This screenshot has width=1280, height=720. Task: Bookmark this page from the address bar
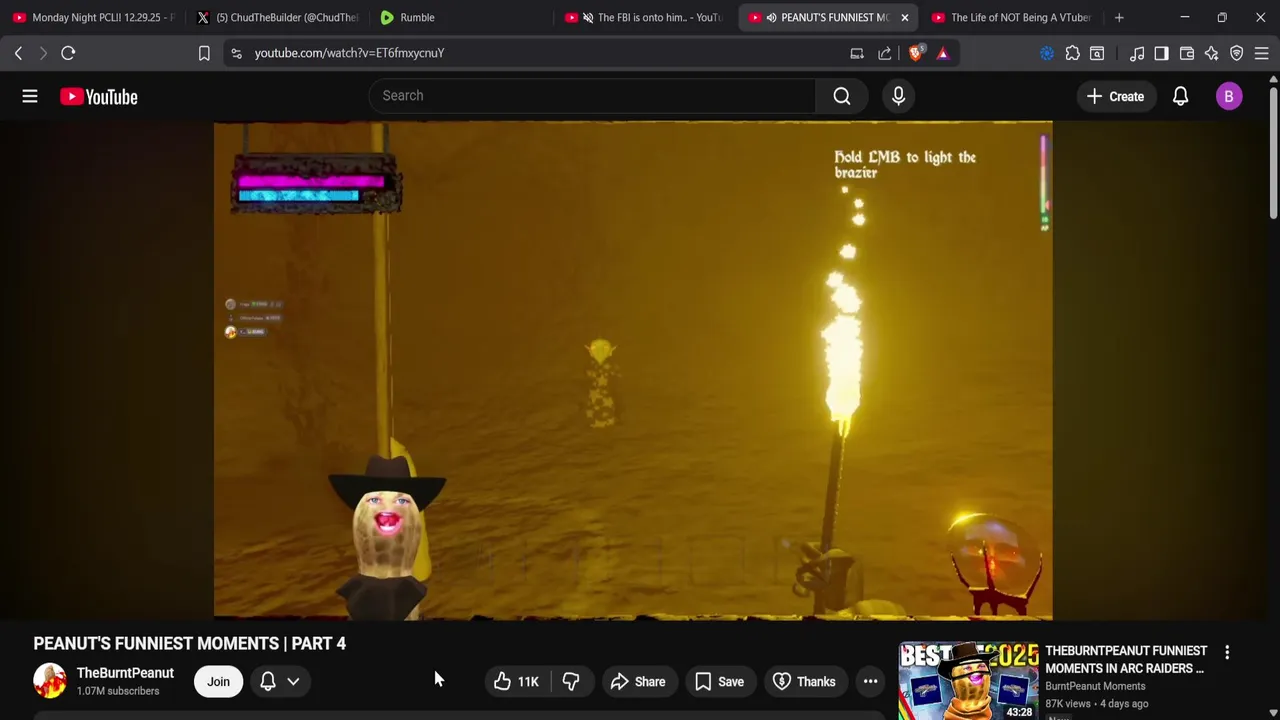point(204,53)
